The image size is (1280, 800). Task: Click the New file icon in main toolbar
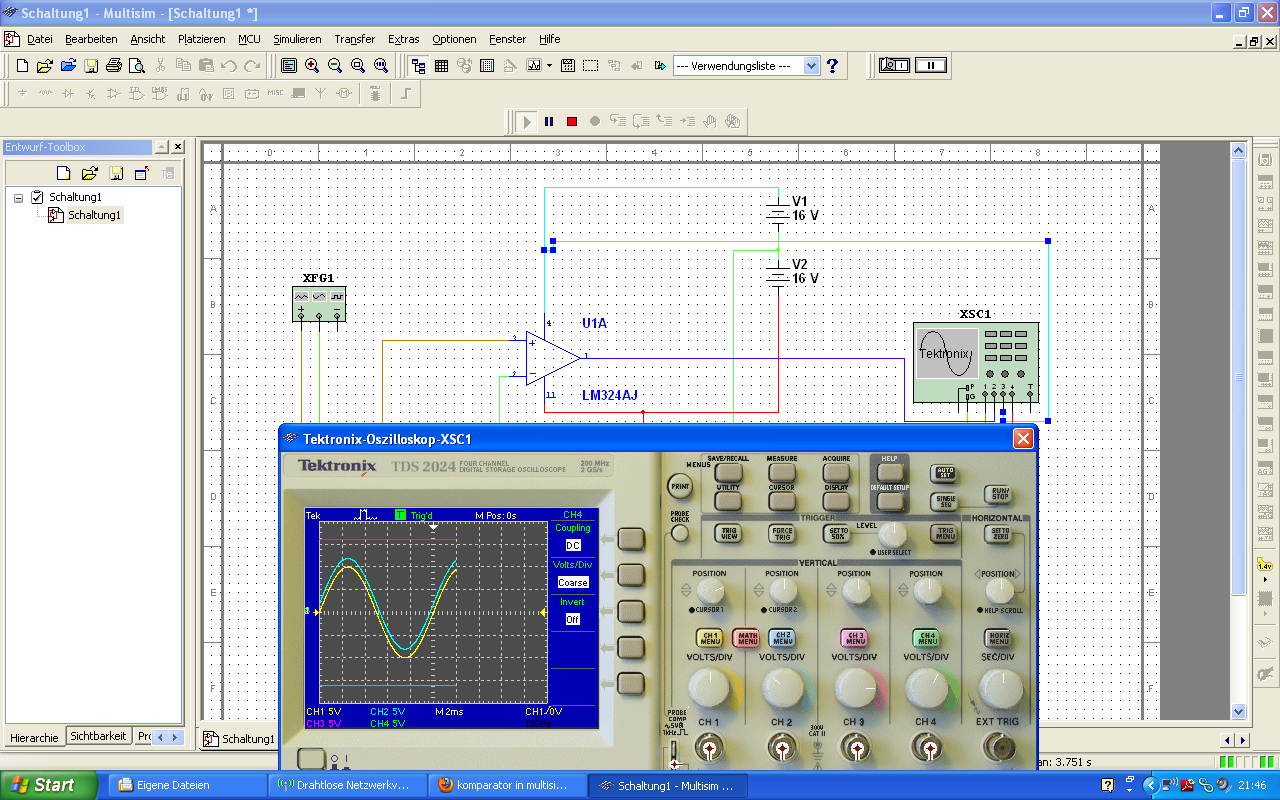22,66
